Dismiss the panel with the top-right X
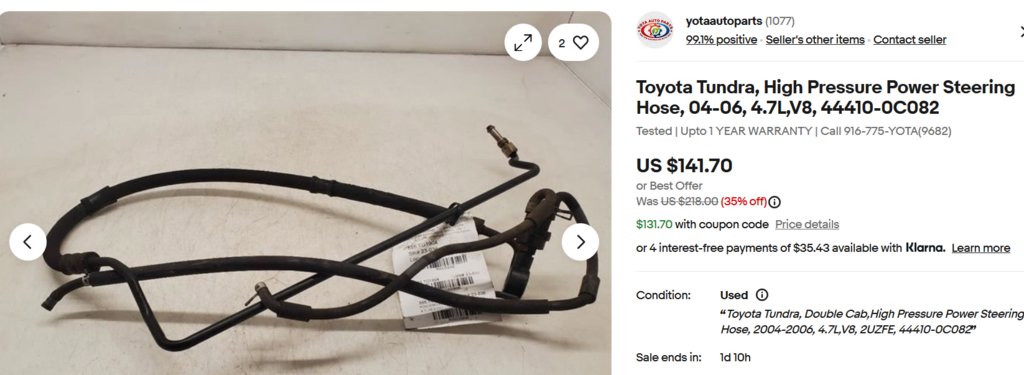The height and width of the screenshot is (375, 1024). tap(1021, 31)
